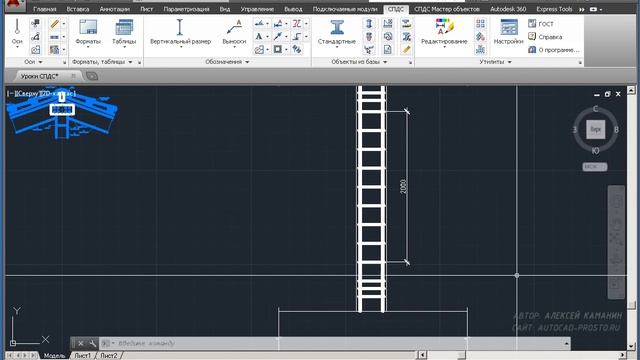This screenshot has width=640, height=360.
Task: Open О программе about dialog
Action: (553, 50)
